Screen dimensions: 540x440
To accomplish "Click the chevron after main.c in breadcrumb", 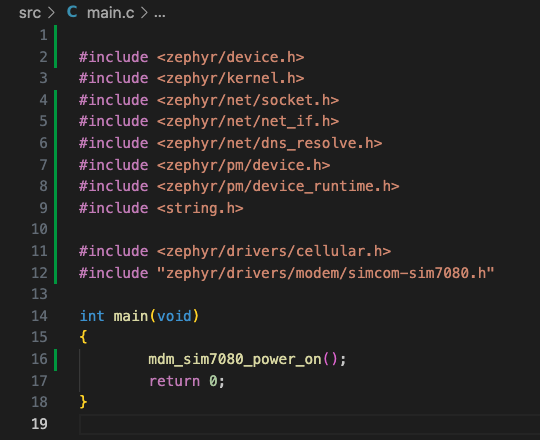I will coord(144,13).
